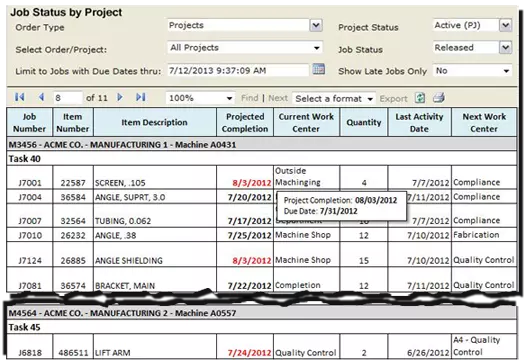Click Next Work Center column header
This screenshot has height=360, width=526.
[484, 122]
